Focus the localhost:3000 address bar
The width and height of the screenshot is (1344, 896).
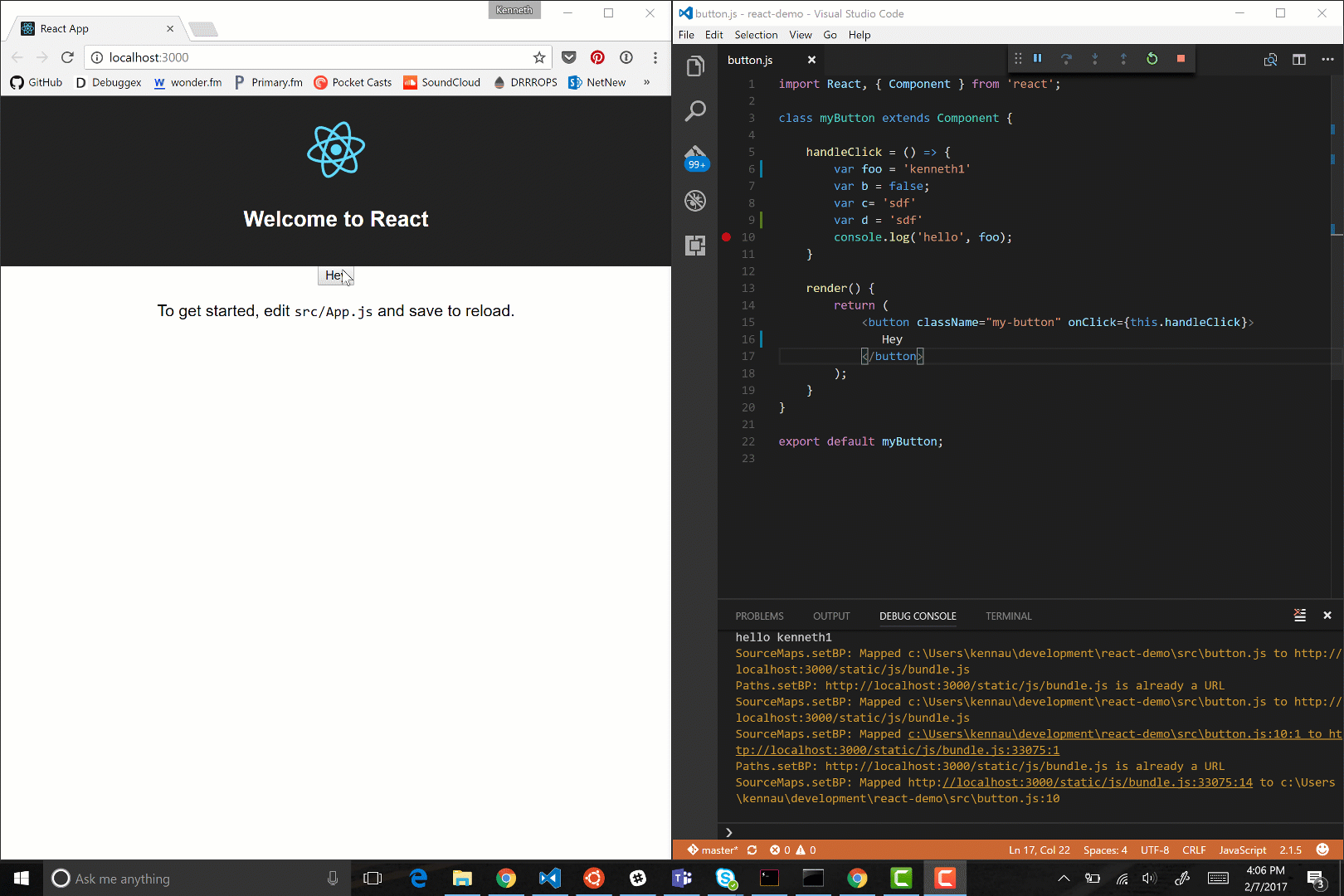tap(315, 57)
